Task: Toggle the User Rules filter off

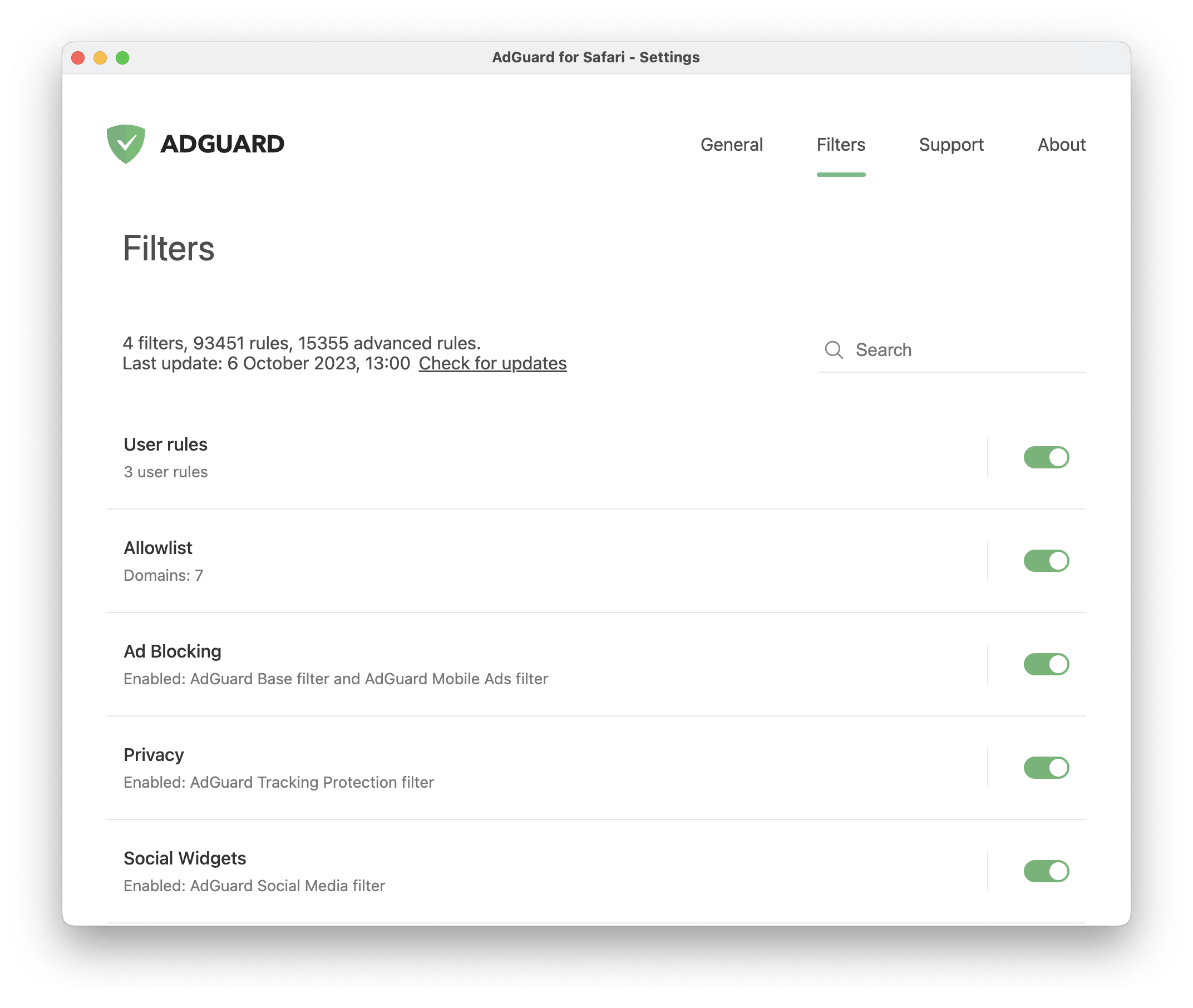Action: [1045, 457]
